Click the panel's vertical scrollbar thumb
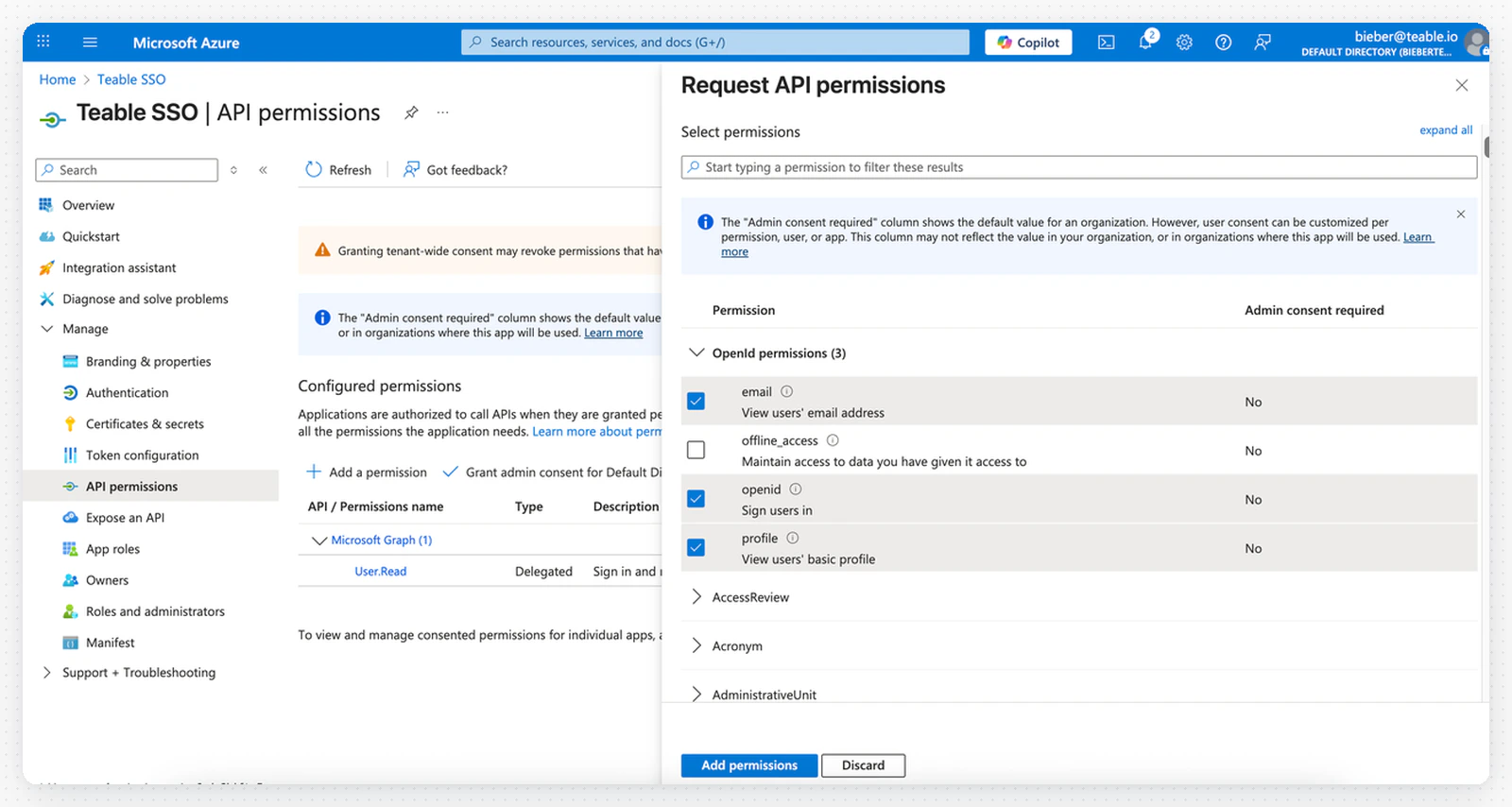Image resolution: width=1512 pixels, height=807 pixels. click(x=1486, y=146)
